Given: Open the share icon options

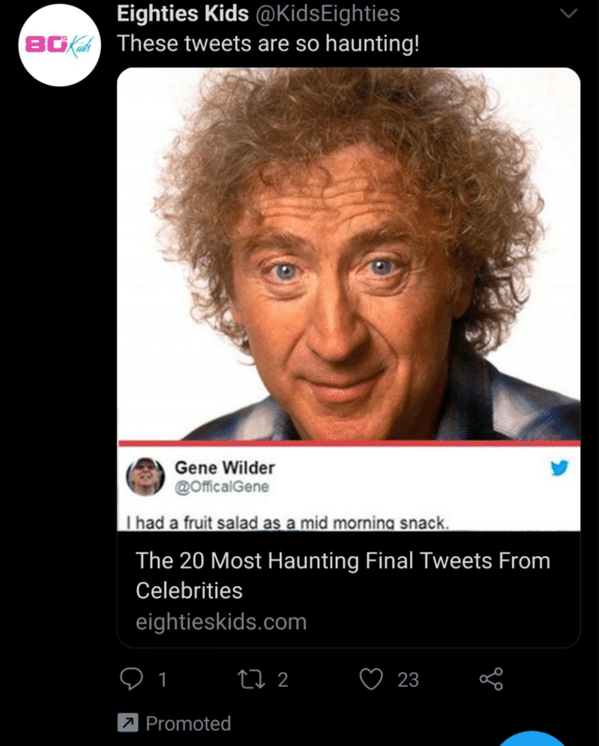Looking at the screenshot, I should coord(491,679).
